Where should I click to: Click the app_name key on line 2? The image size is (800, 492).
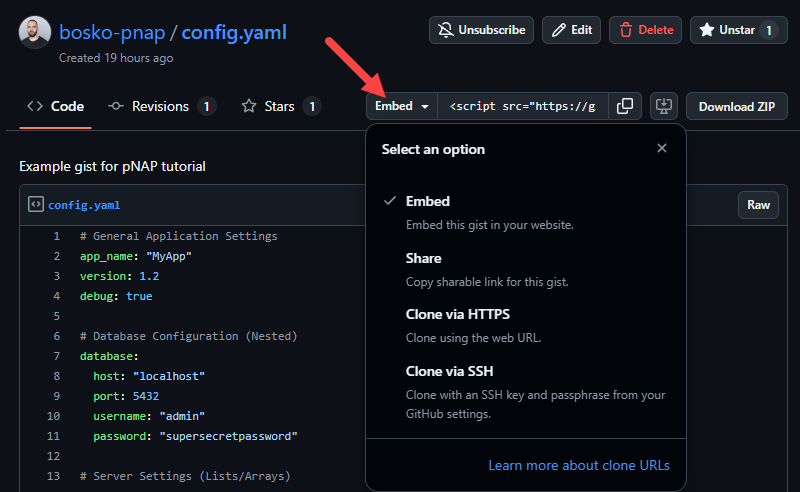pos(107,256)
